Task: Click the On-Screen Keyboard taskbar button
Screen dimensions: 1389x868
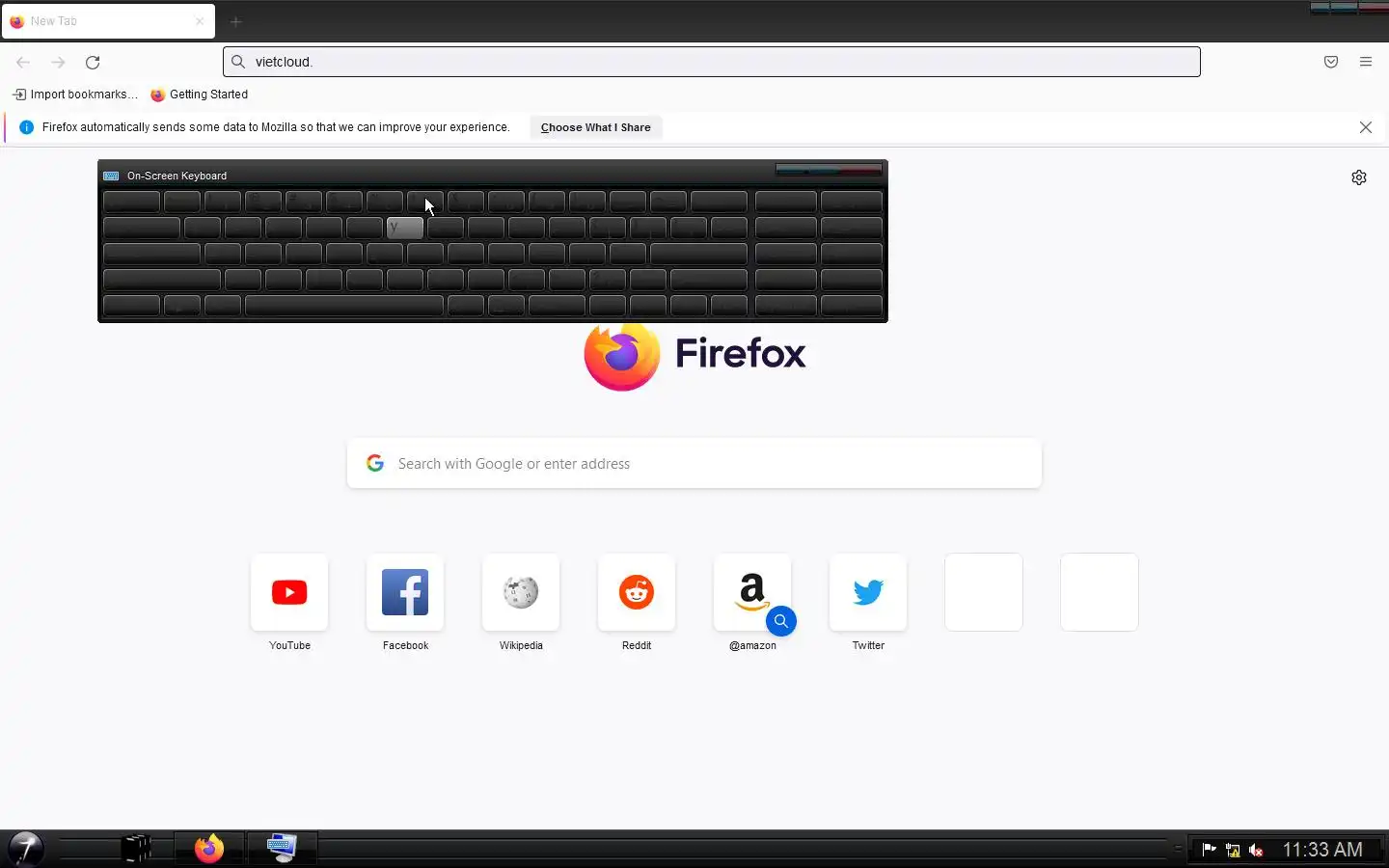Action: [282, 849]
